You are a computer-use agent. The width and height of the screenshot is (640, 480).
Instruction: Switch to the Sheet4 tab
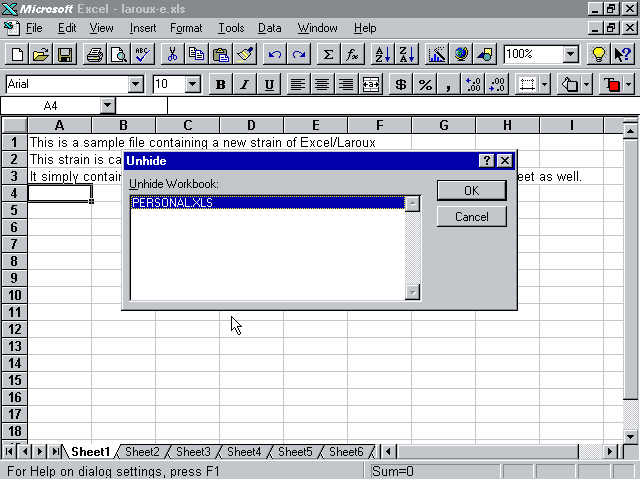(244, 452)
